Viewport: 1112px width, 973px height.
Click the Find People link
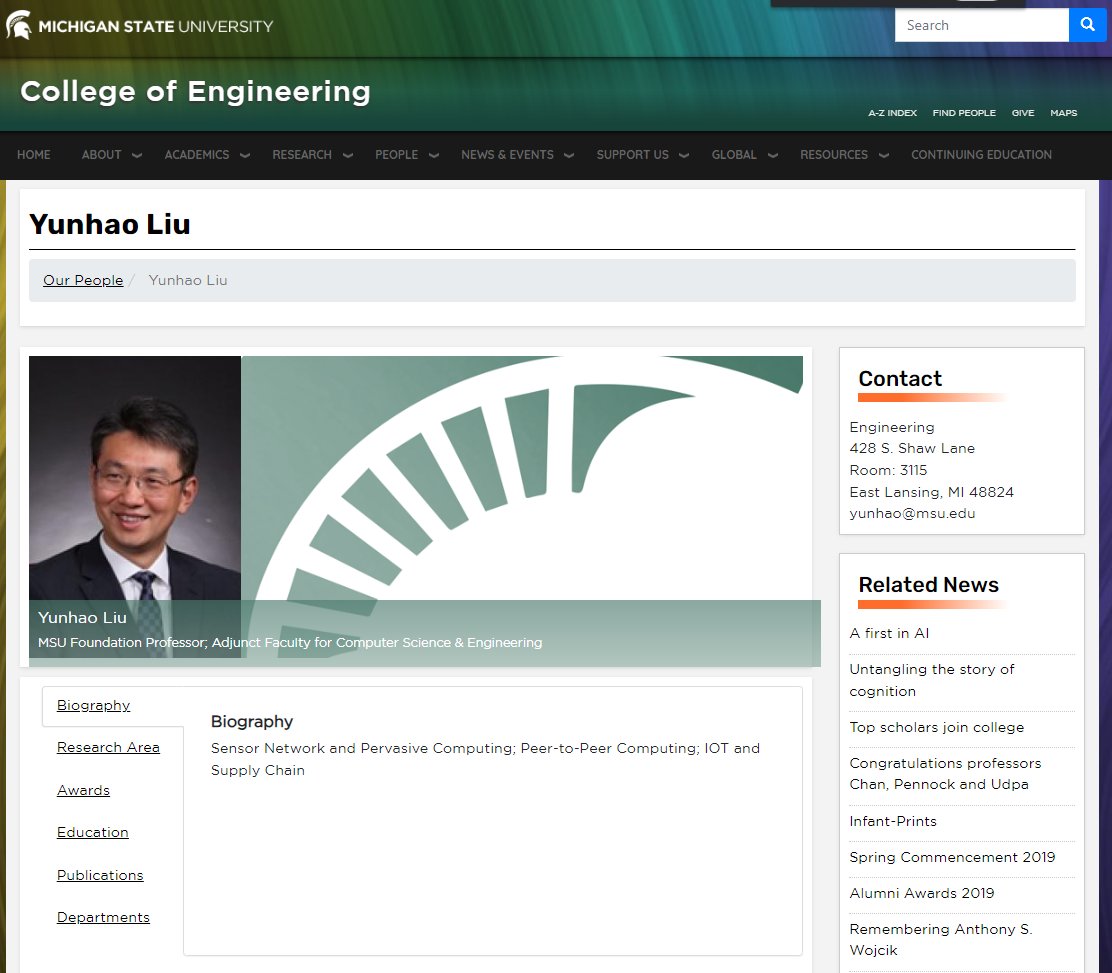click(964, 113)
